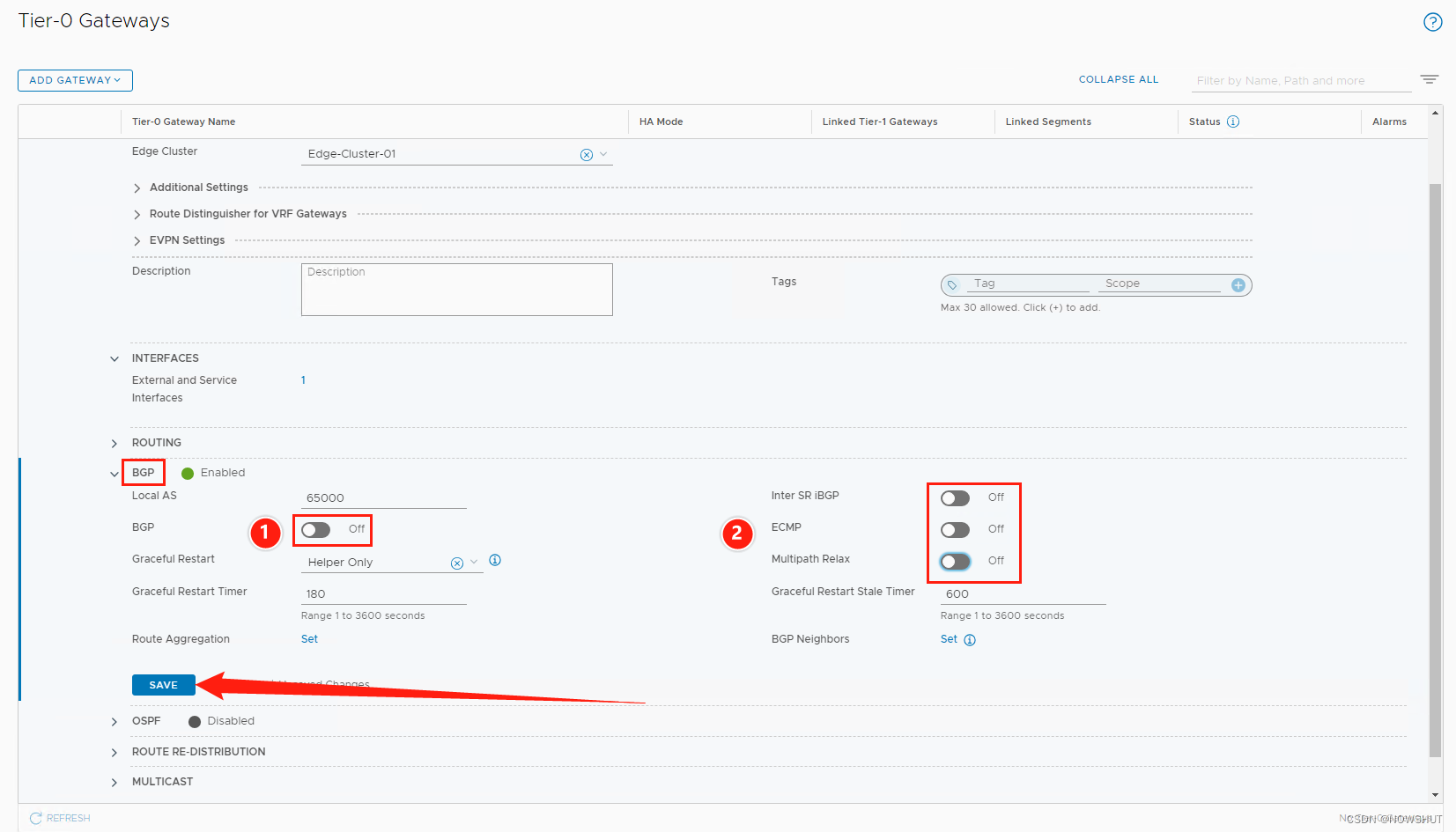Collapse the INTERFACES section
This screenshot has width=1456, height=832.
coord(115,359)
